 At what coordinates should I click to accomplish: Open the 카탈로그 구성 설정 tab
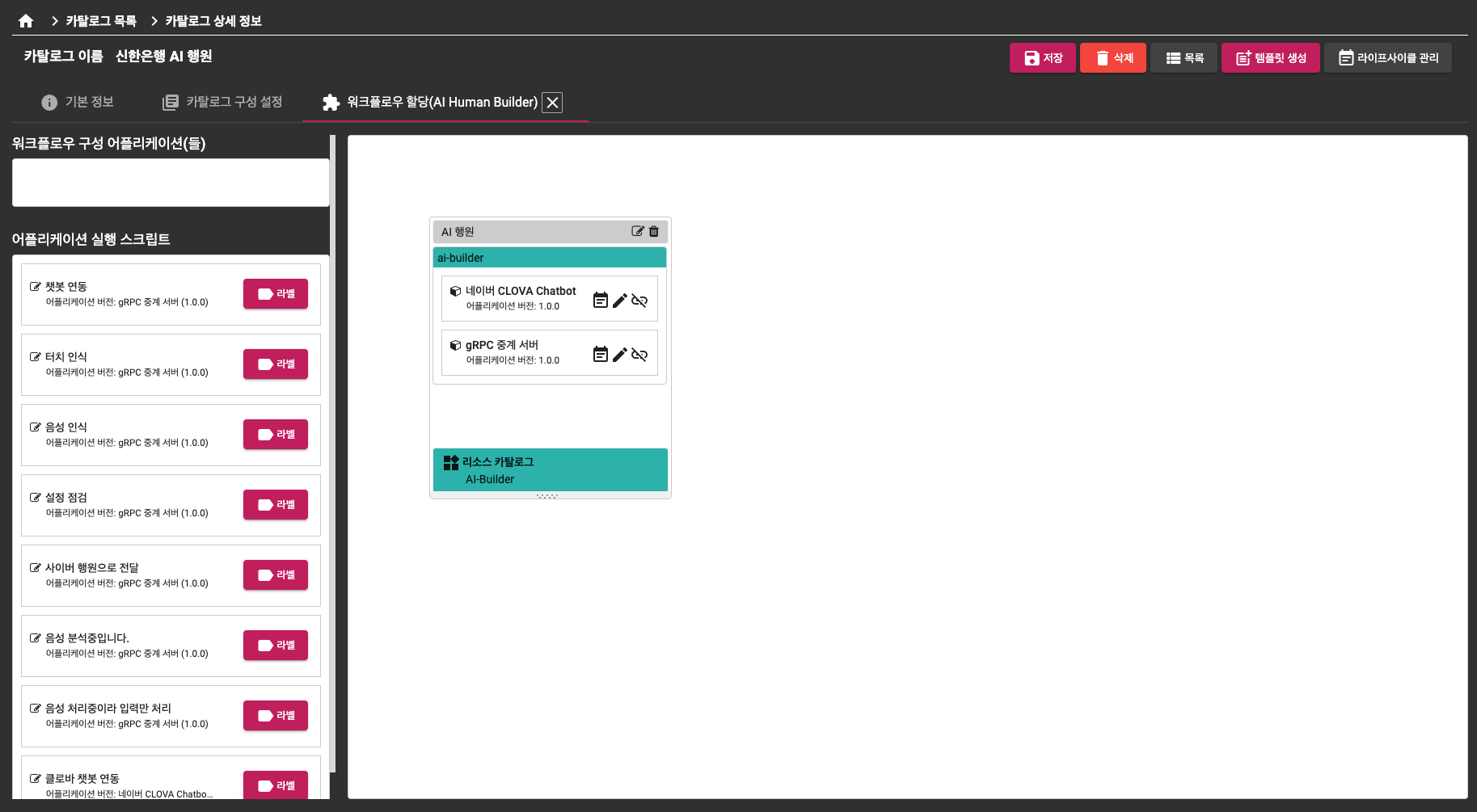(222, 102)
